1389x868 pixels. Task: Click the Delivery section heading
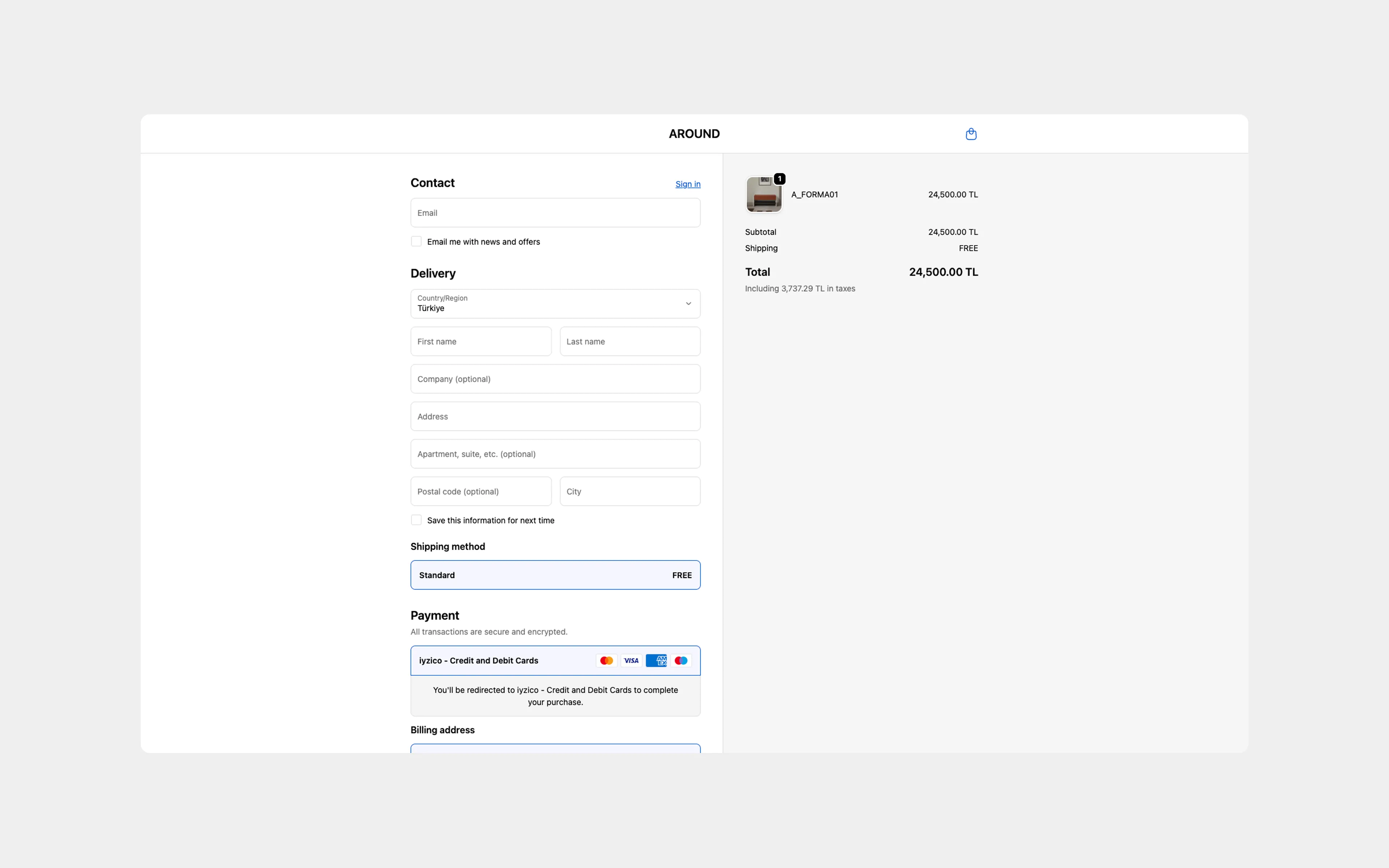coord(433,273)
